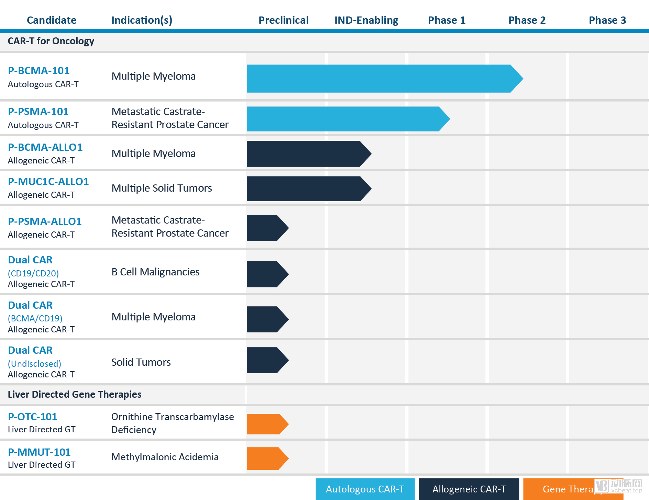
Task: Click the orange P-OTC-101 progress arrow
Action: click(266, 424)
